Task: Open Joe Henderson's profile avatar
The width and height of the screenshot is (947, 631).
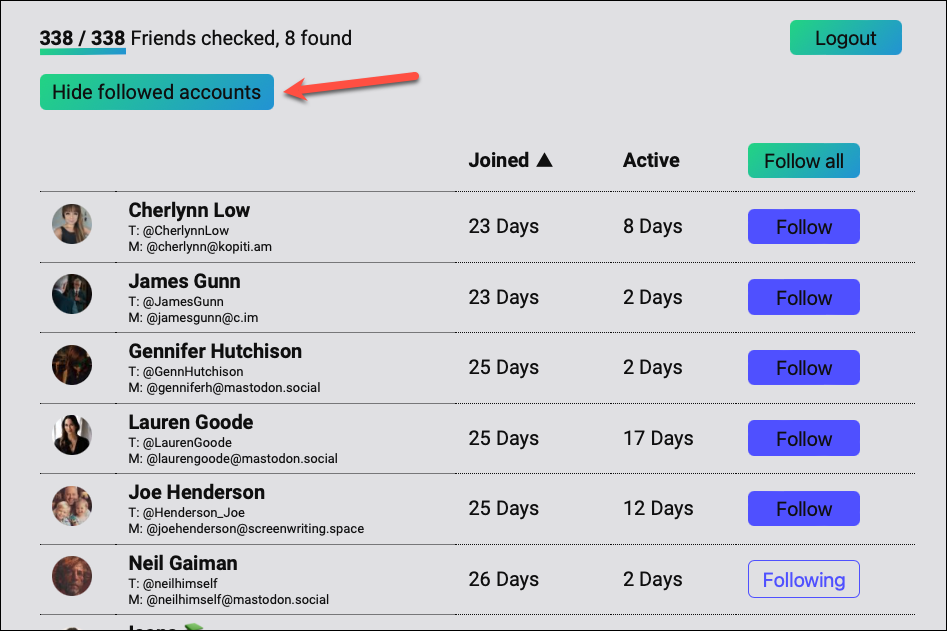Action: click(72, 505)
